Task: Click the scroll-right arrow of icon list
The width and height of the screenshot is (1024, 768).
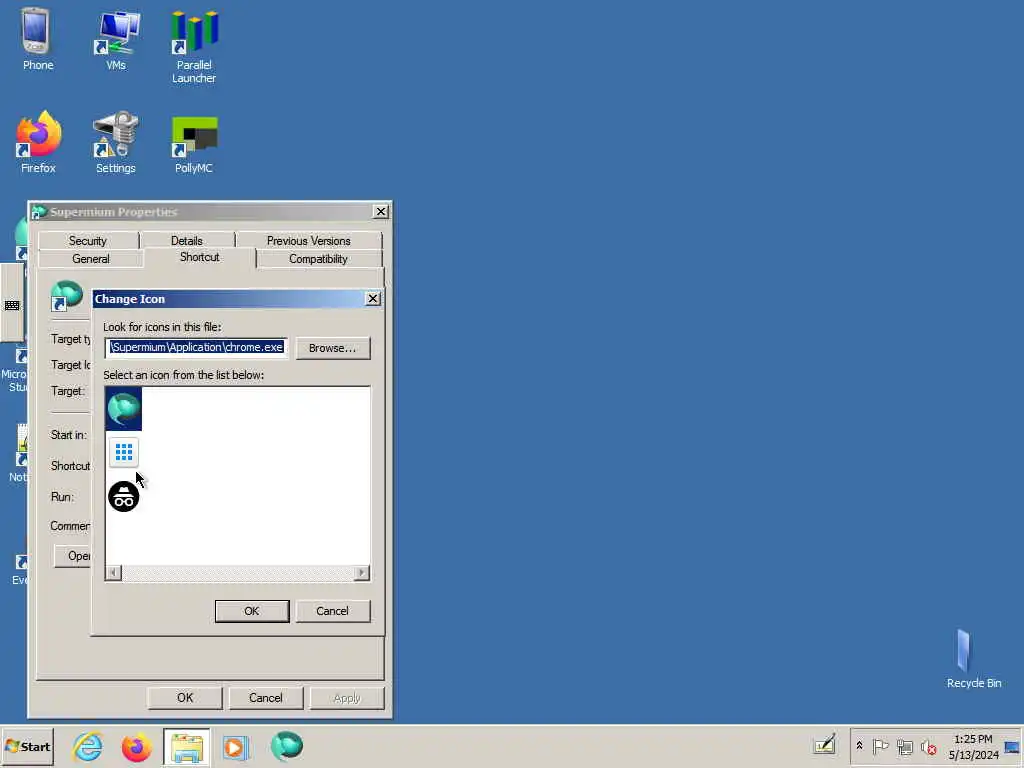Action: [x=362, y=573]
